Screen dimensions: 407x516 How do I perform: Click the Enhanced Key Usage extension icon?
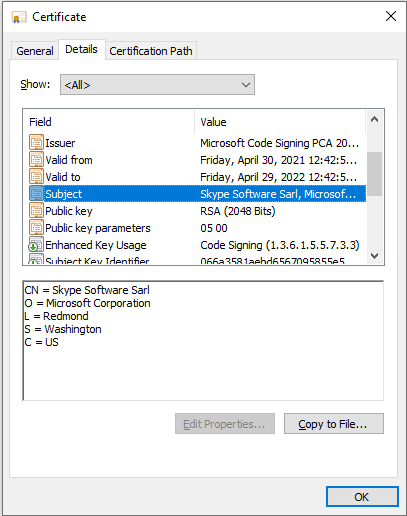(36, 245)
